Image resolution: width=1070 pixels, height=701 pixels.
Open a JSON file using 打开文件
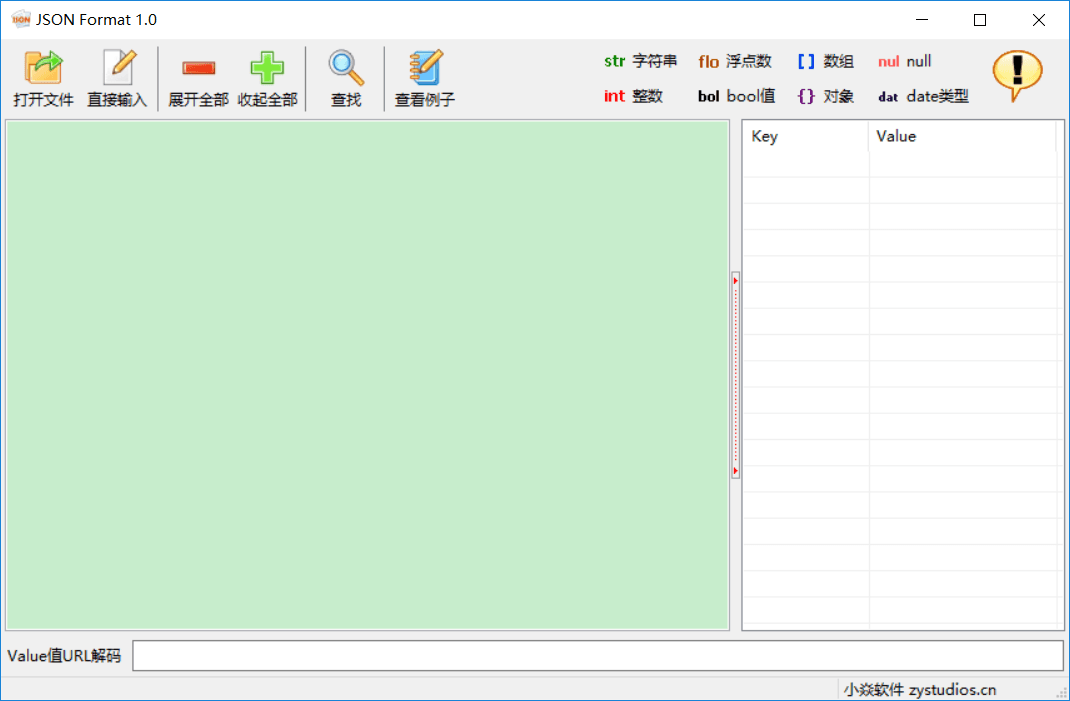(43, 78)
